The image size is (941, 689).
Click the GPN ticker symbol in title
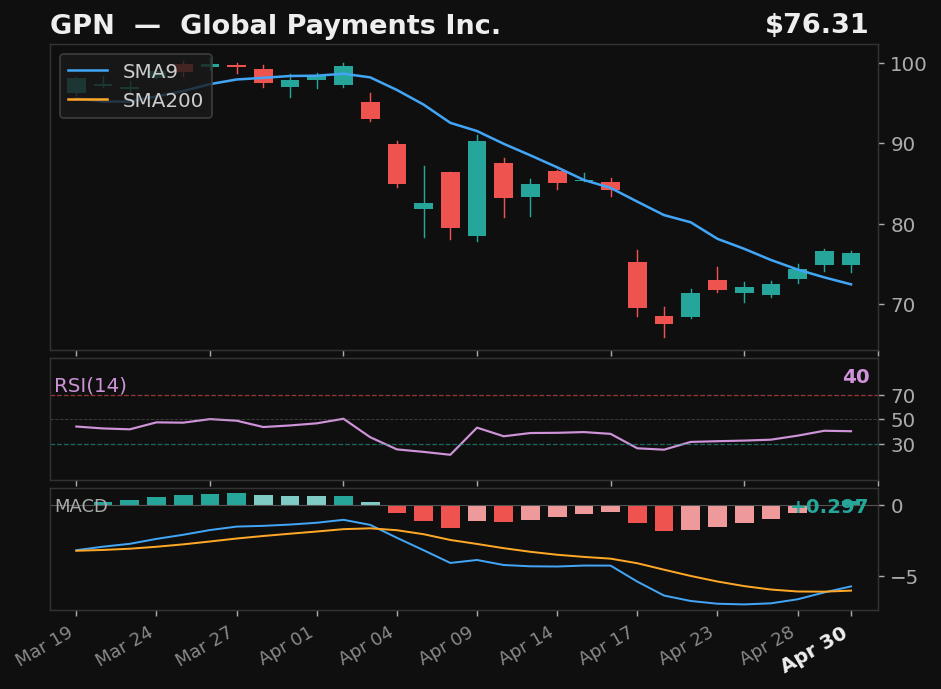click(82, 25)
